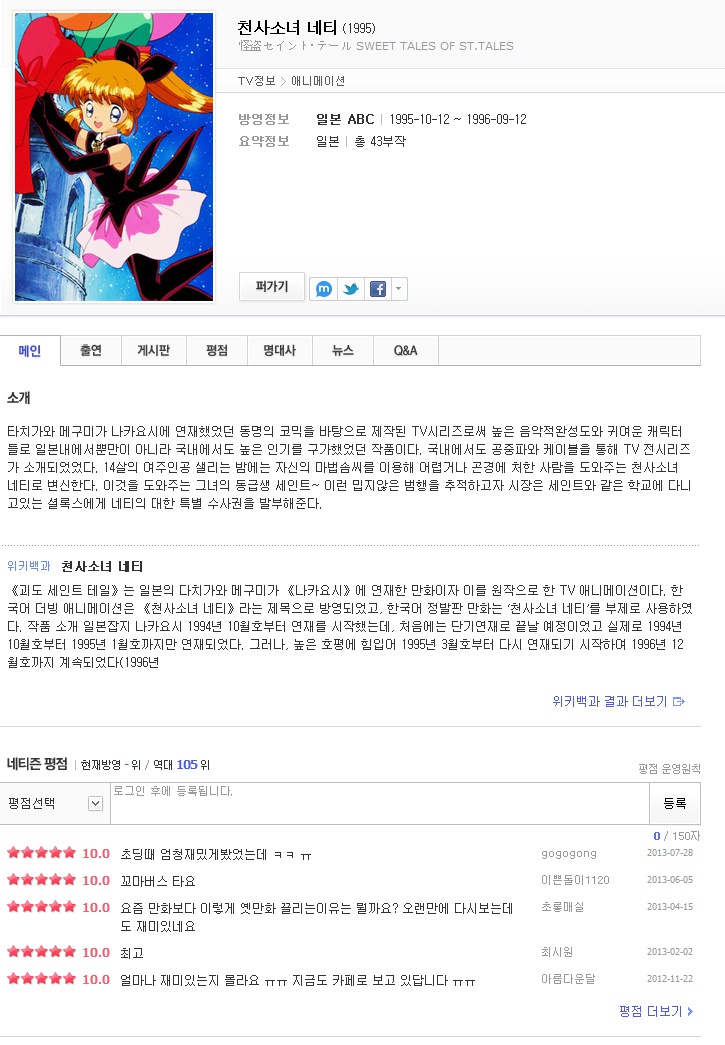
Task: Share on Twitter bird icon
Action: point(351,289)
